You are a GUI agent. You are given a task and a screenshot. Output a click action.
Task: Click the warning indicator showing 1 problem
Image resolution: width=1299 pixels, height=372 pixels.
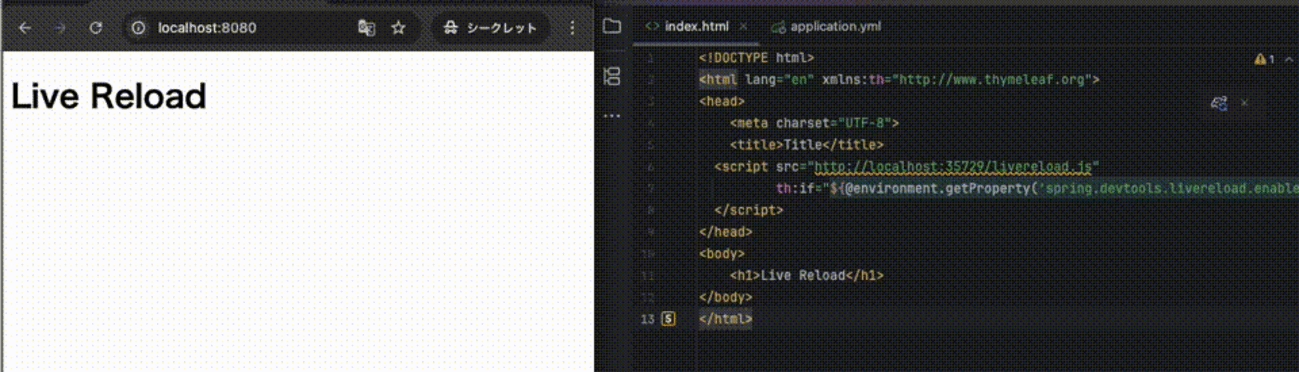coord(1264,59)
